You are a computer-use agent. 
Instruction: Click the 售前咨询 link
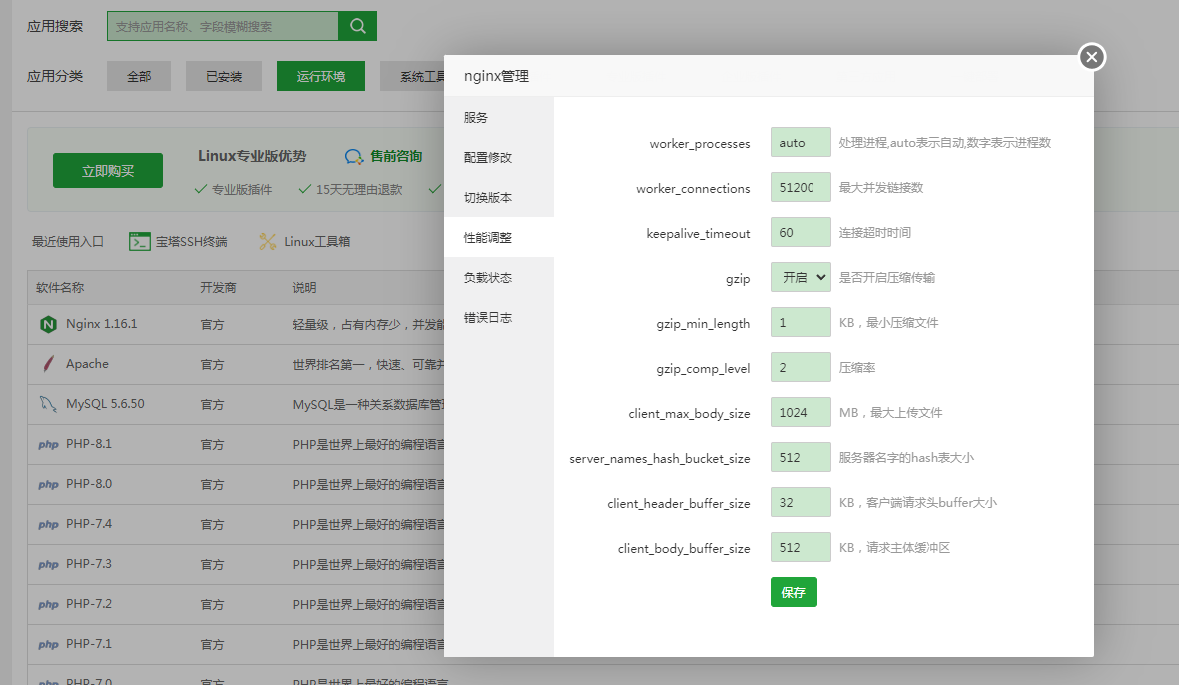pos(396,156)
